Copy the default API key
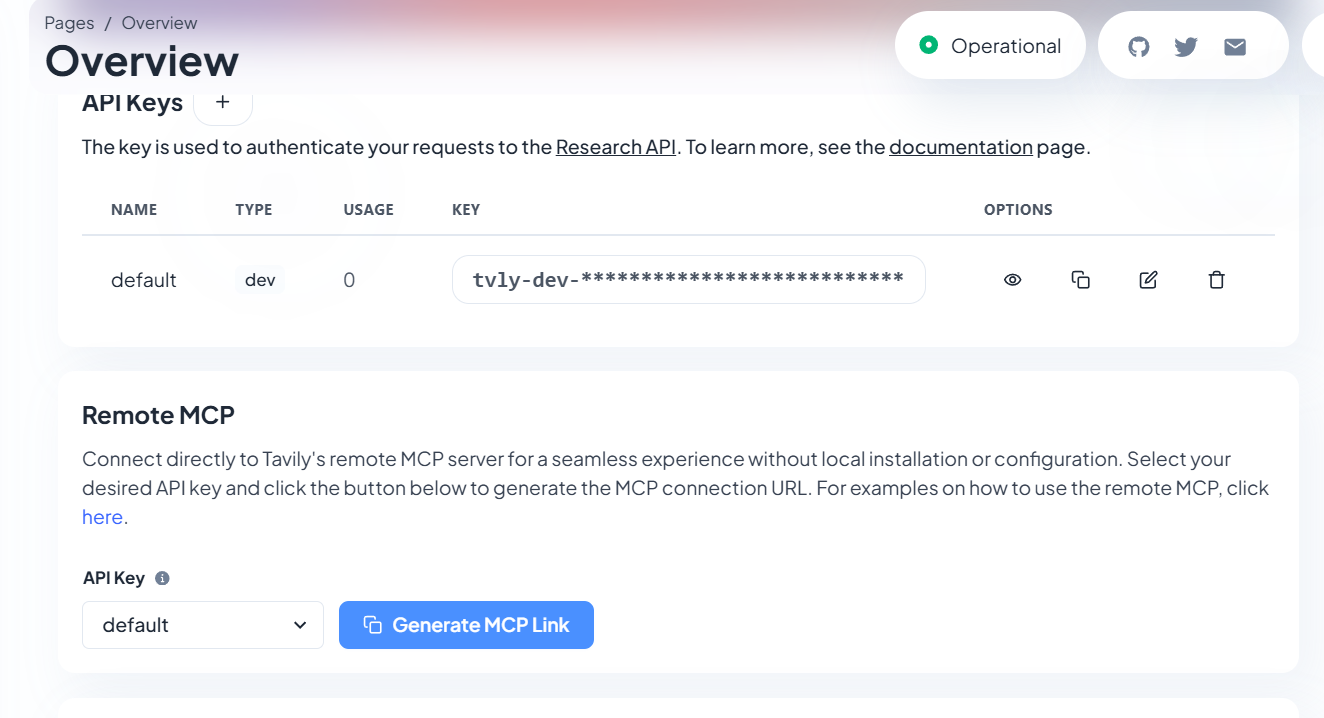The height and width of the screenshot is (718, 1324). click(1080, 280)
